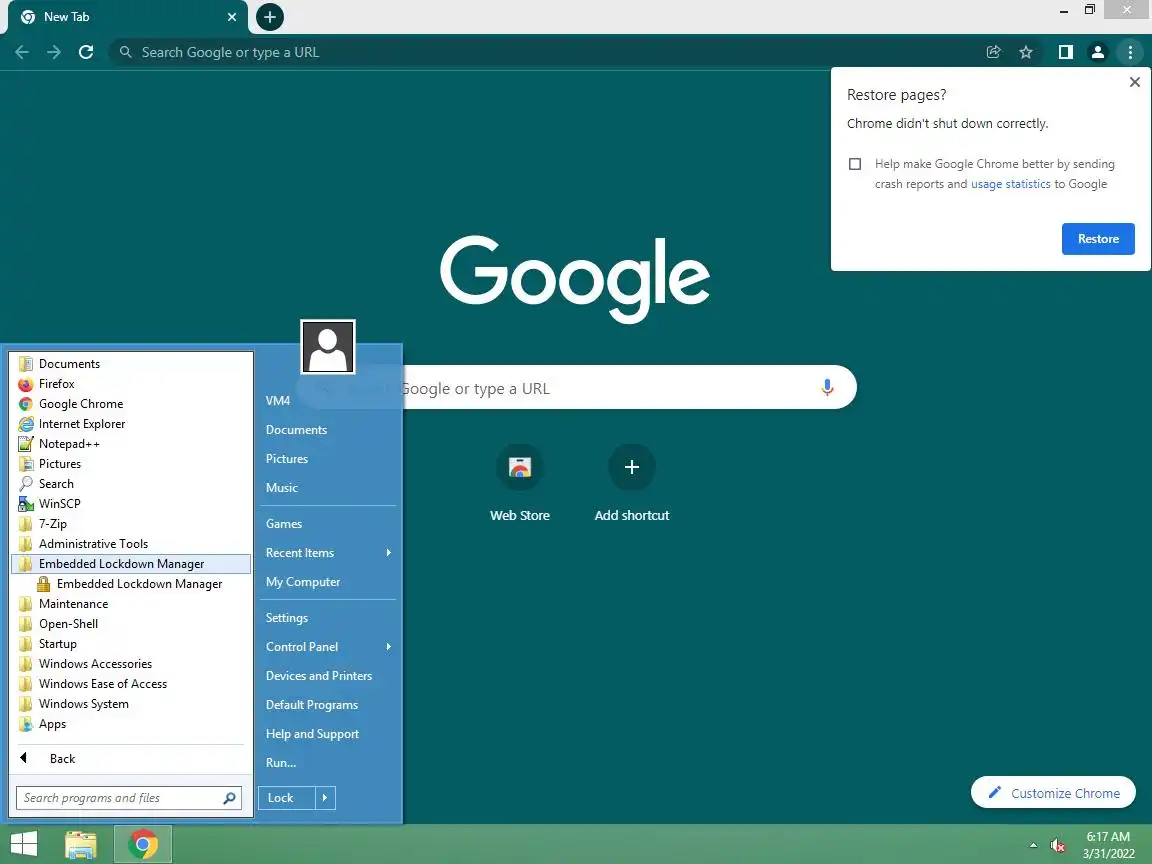Expand the Administrative Tools folder
Screen dimensions: 1152x864
click(132, 544)
